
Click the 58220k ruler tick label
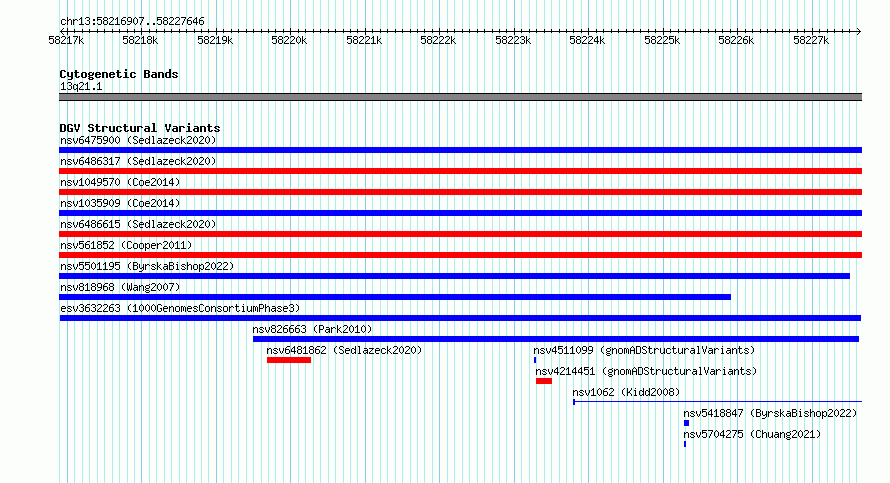(289, 40)
